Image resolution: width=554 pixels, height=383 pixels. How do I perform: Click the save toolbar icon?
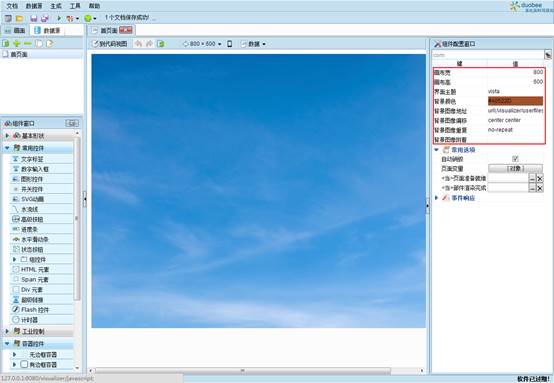click(x=34, y=18)
